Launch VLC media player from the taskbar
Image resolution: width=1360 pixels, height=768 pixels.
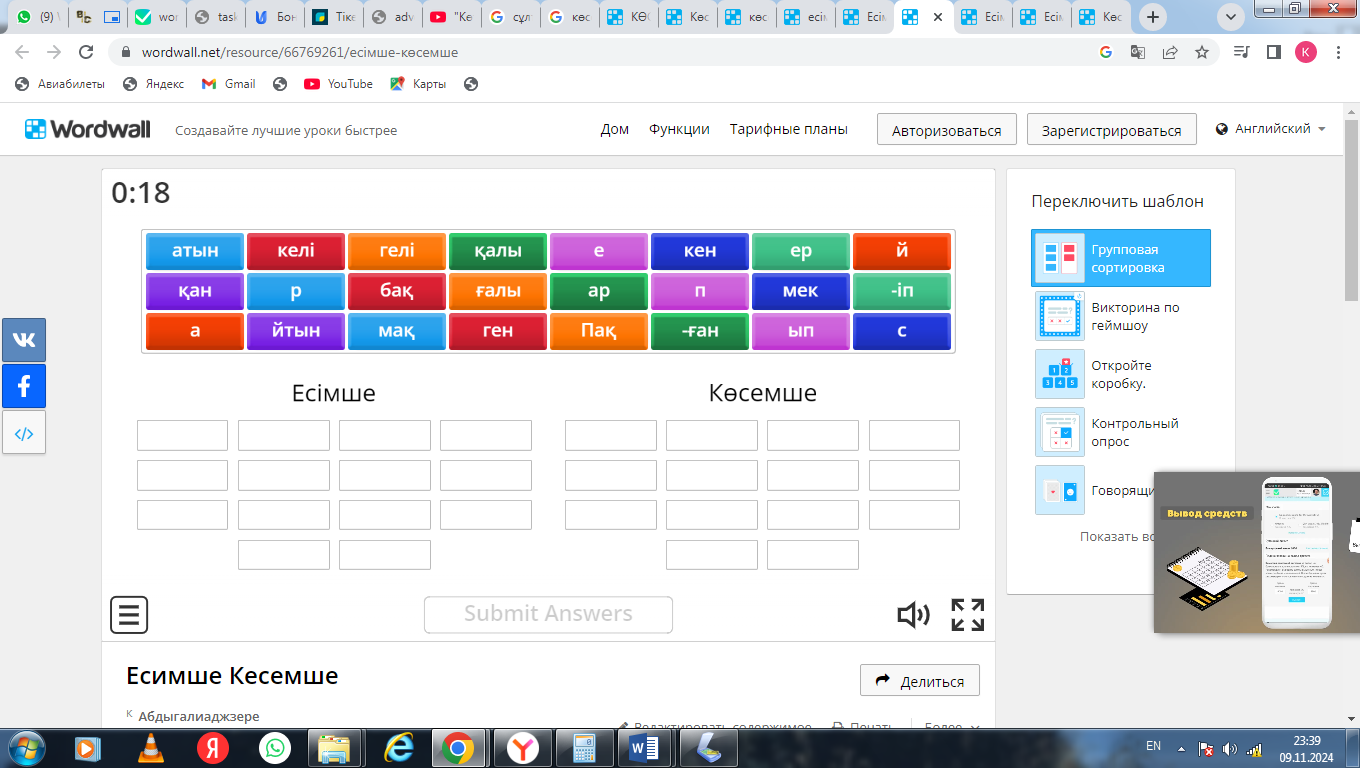pos(150,748)
